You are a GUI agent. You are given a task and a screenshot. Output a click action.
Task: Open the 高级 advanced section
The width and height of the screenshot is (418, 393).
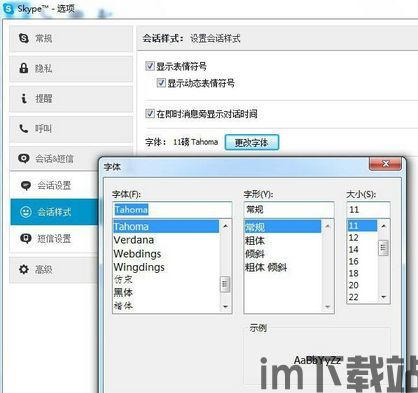(x=54, y=269)
